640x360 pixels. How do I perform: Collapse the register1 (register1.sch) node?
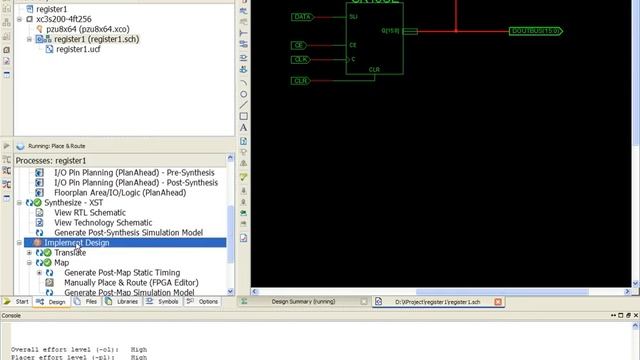point(29,39)
